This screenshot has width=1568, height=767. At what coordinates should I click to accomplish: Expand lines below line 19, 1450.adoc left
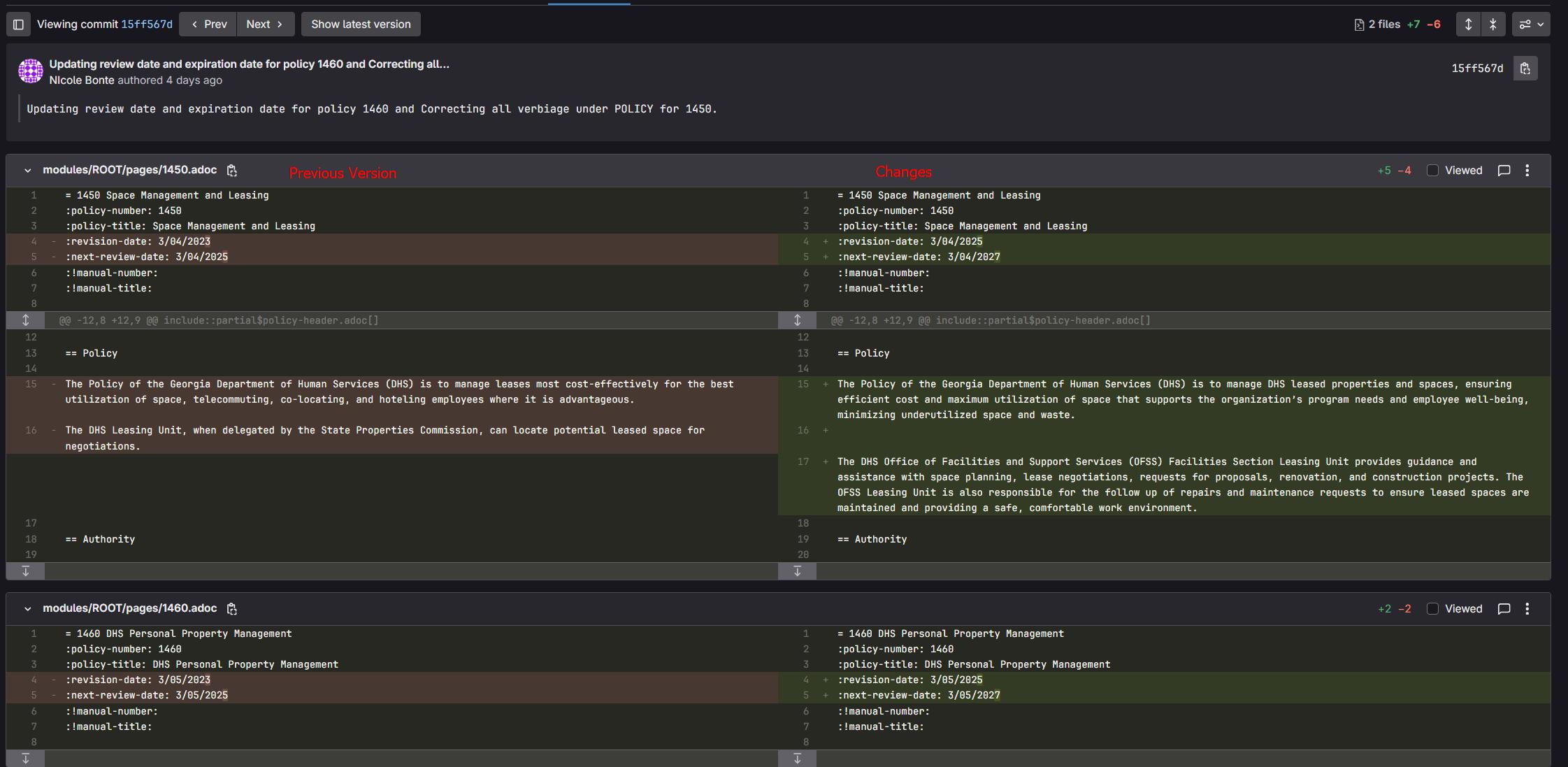point(26,571)
